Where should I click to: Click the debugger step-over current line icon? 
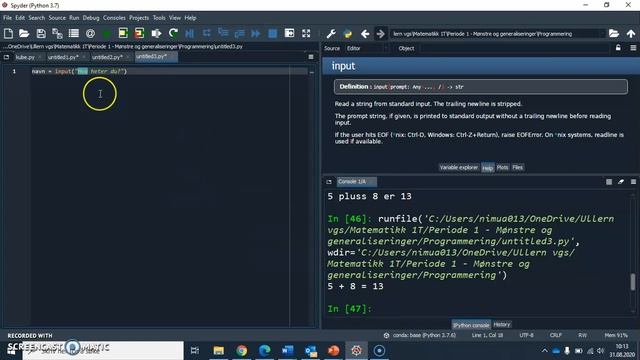[207, 33]
